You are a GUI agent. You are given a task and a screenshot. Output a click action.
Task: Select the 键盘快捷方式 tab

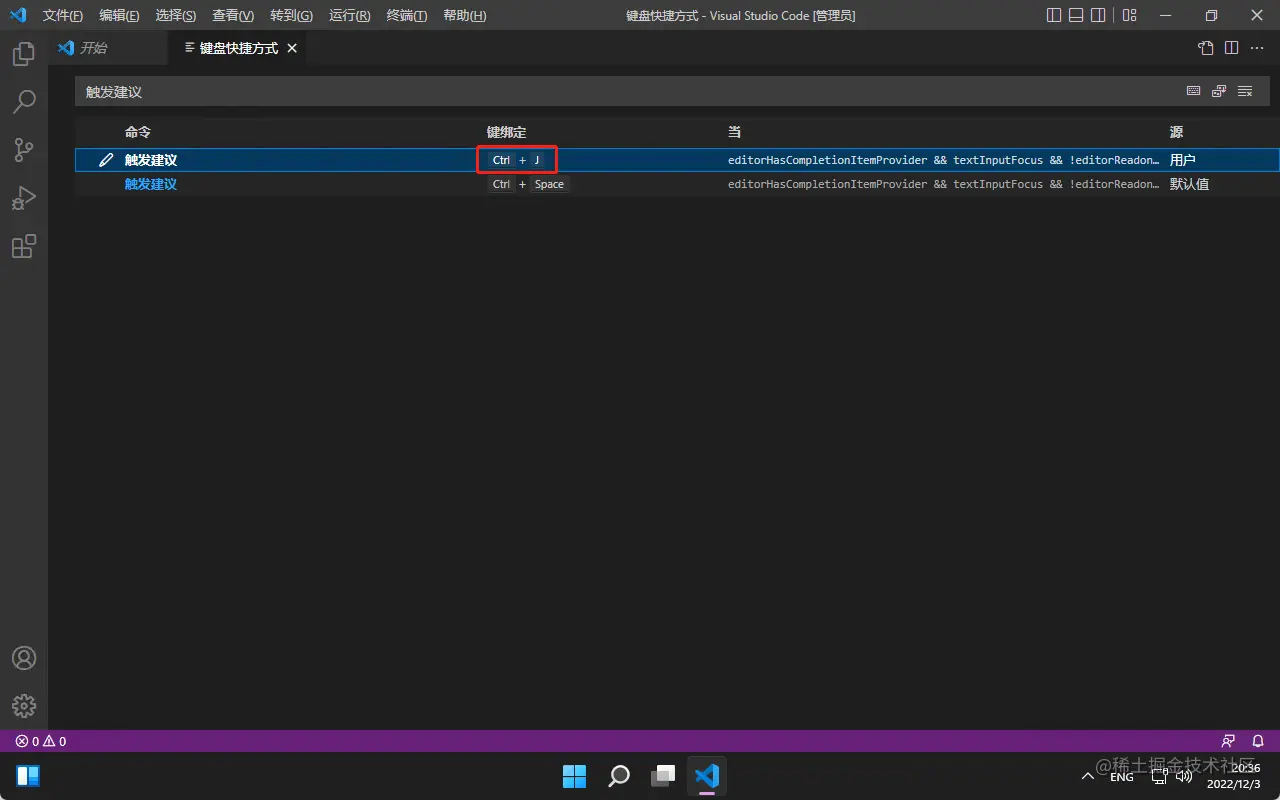tap(238, 48)
